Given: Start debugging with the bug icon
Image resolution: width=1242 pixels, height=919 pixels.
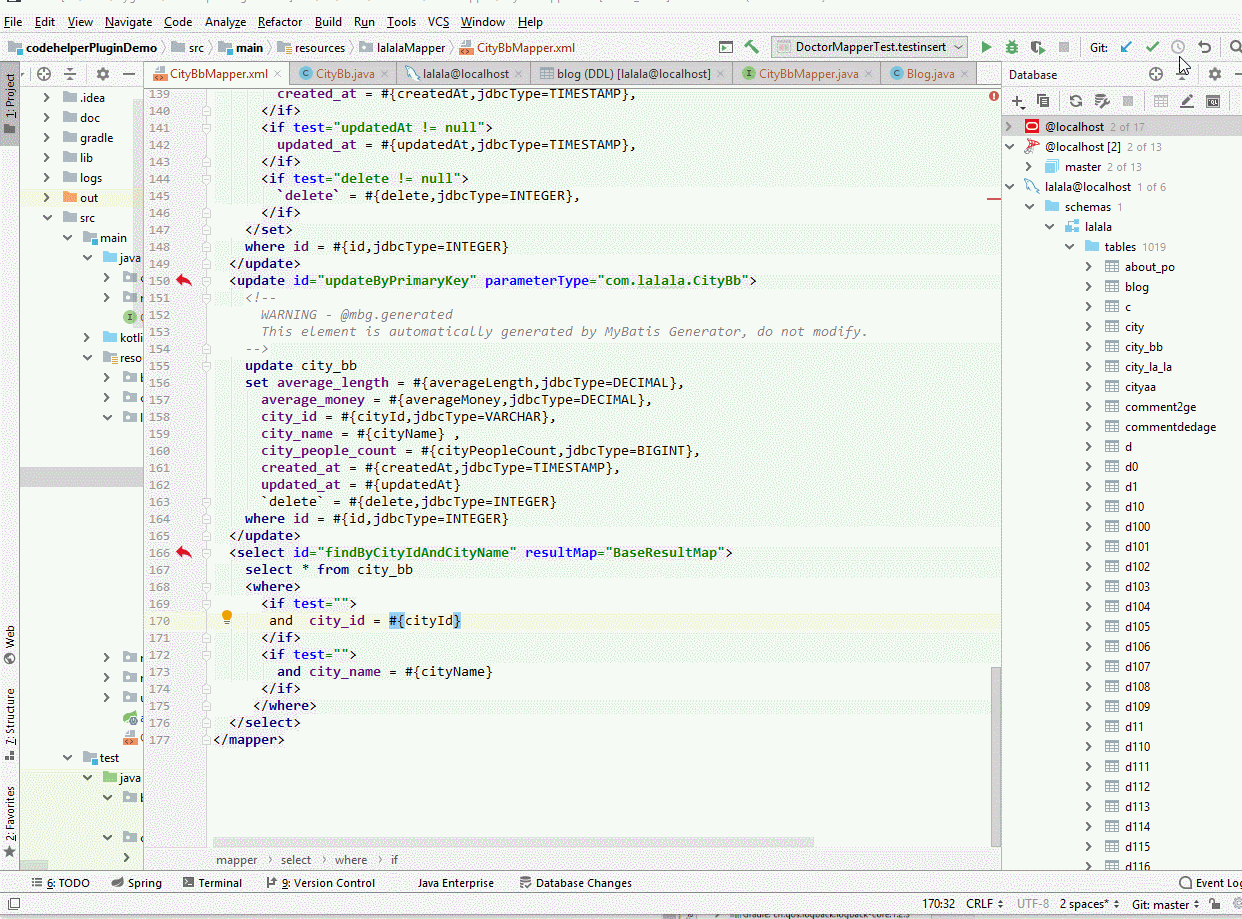Looking at the screenshot, I should [x=1011, y=47].
